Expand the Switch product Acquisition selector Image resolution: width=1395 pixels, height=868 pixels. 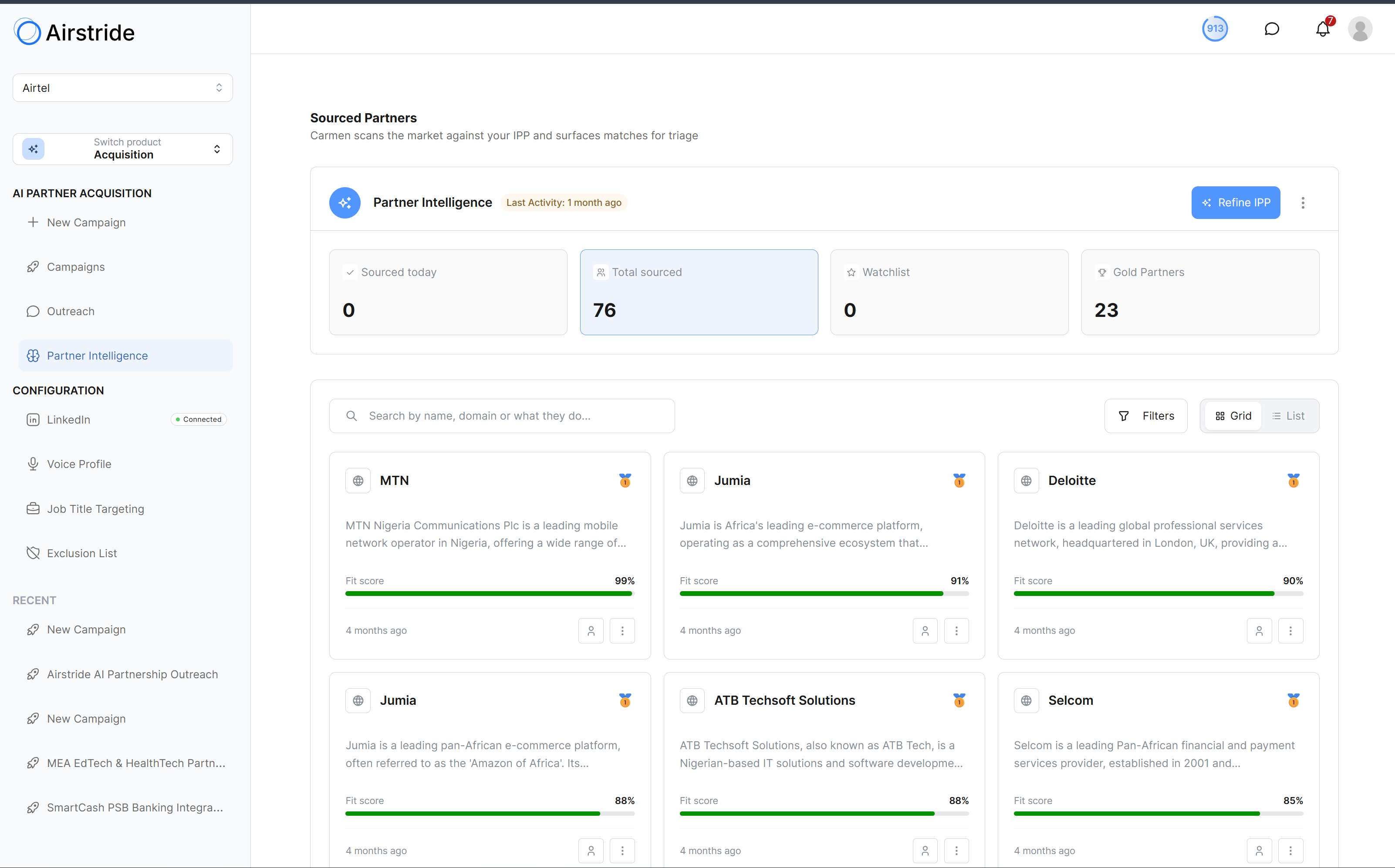[122, 149]
